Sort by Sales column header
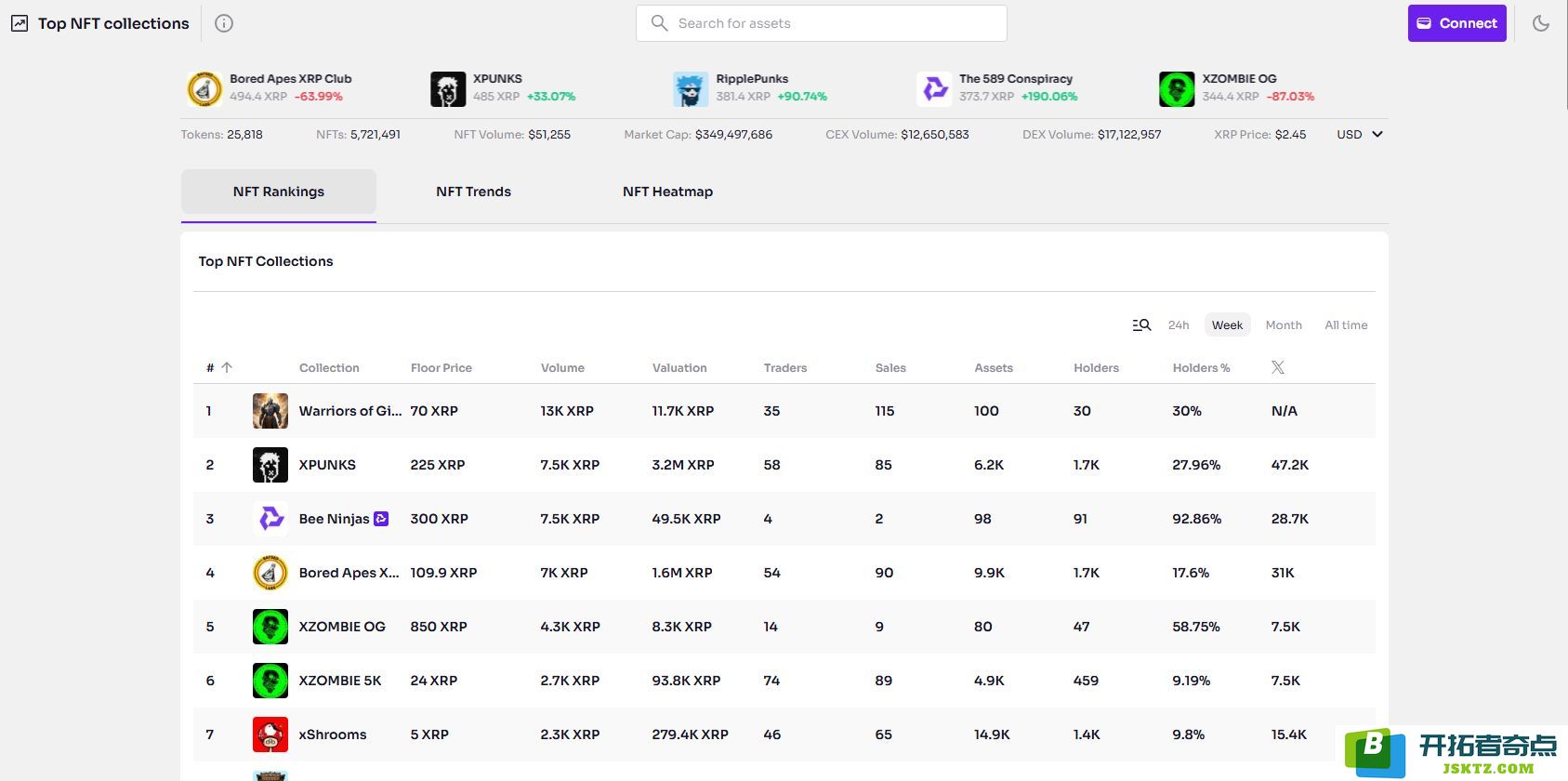The image size is (1568, 781). (890, 368)
